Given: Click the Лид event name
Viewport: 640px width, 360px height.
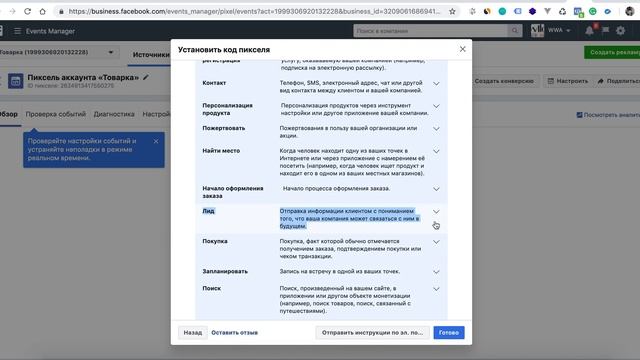Looking at the screenshot, I should [208, 211].
